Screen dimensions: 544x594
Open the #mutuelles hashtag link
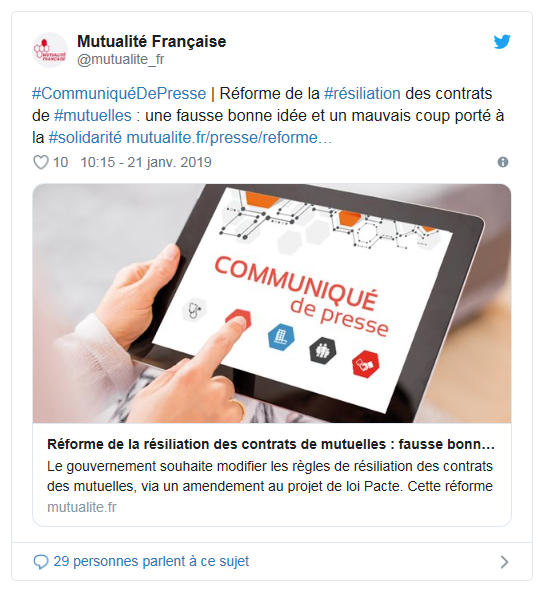[93, 116]
